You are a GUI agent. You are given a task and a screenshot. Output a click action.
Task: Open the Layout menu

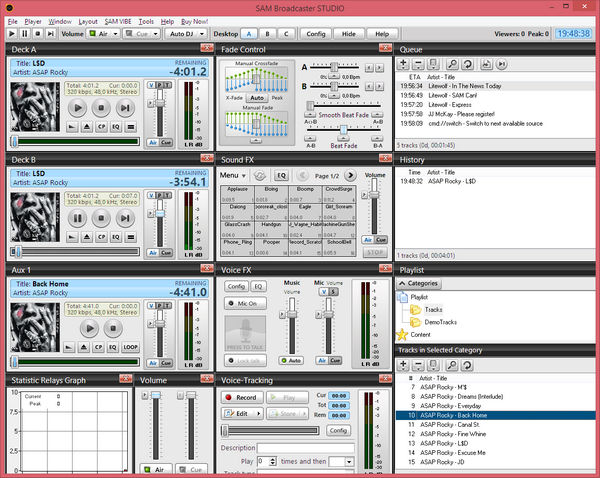pos(87,20)
